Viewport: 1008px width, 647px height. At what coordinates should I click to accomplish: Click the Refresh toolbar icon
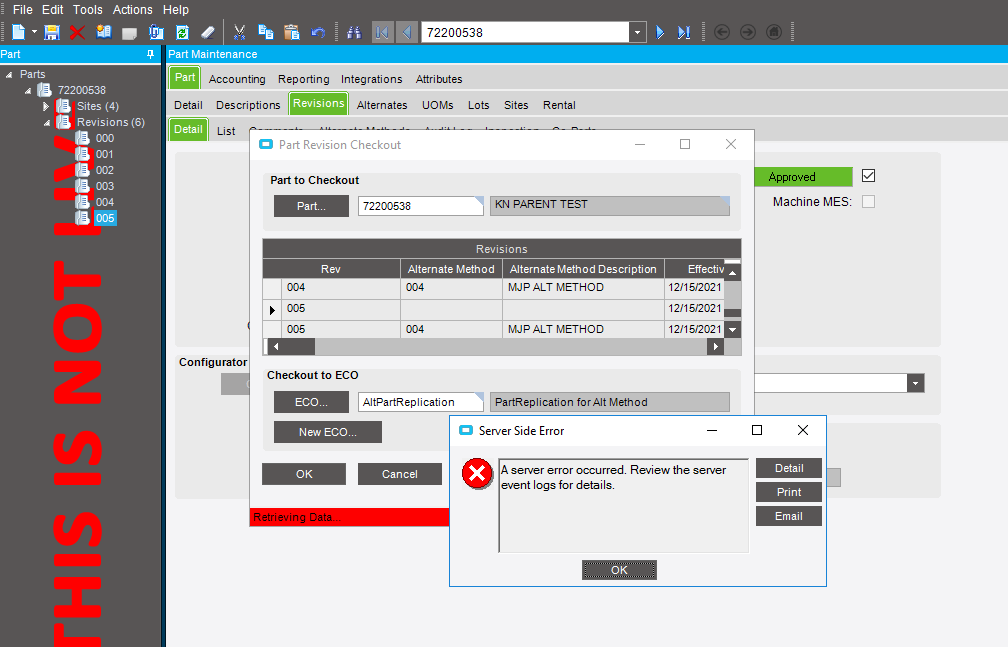click(183, 32)
